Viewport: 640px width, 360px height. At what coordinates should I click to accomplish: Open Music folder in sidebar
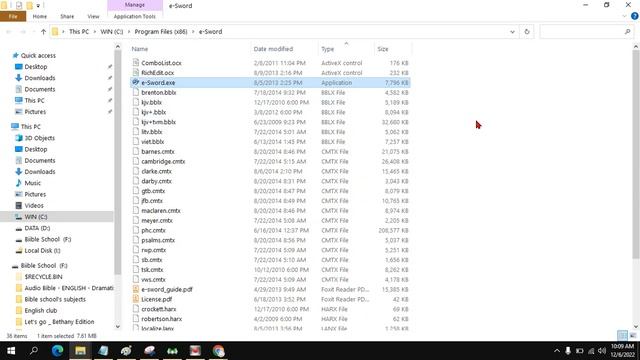pos(32,183)
